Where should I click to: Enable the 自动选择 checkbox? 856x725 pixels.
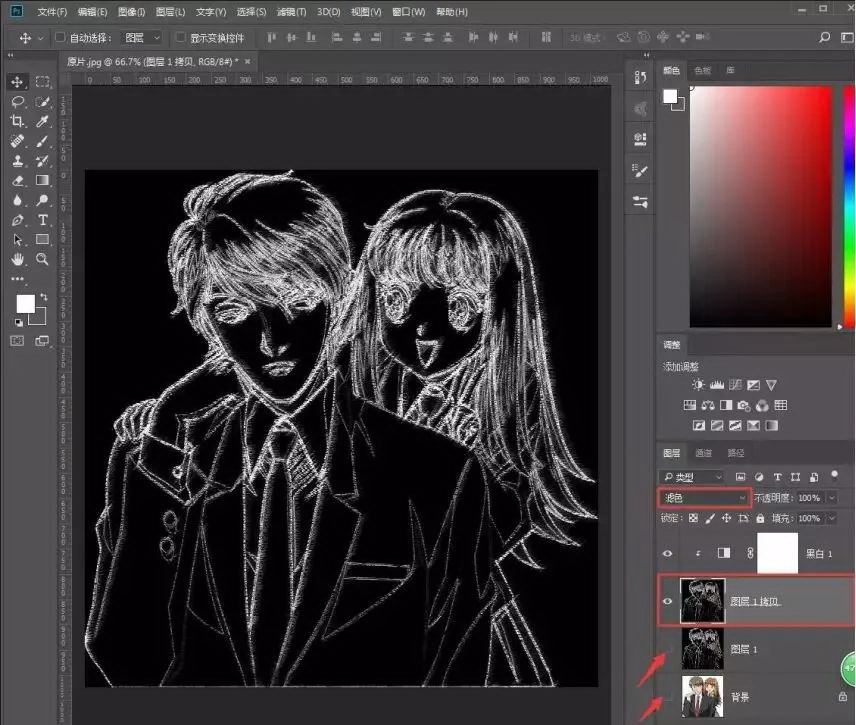tap(60, 37)
